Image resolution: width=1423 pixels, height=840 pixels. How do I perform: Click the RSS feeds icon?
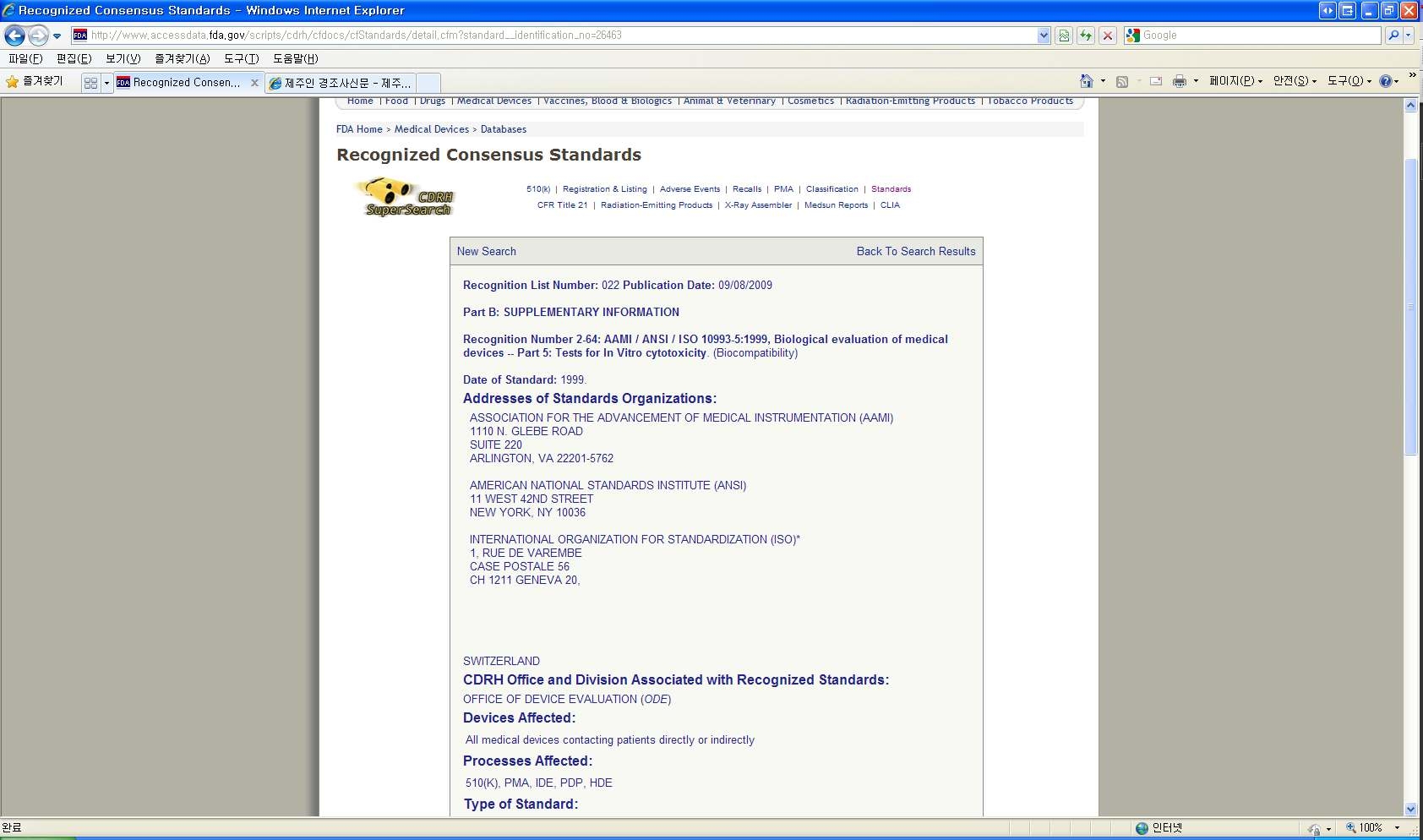[x=1122, y=81]
